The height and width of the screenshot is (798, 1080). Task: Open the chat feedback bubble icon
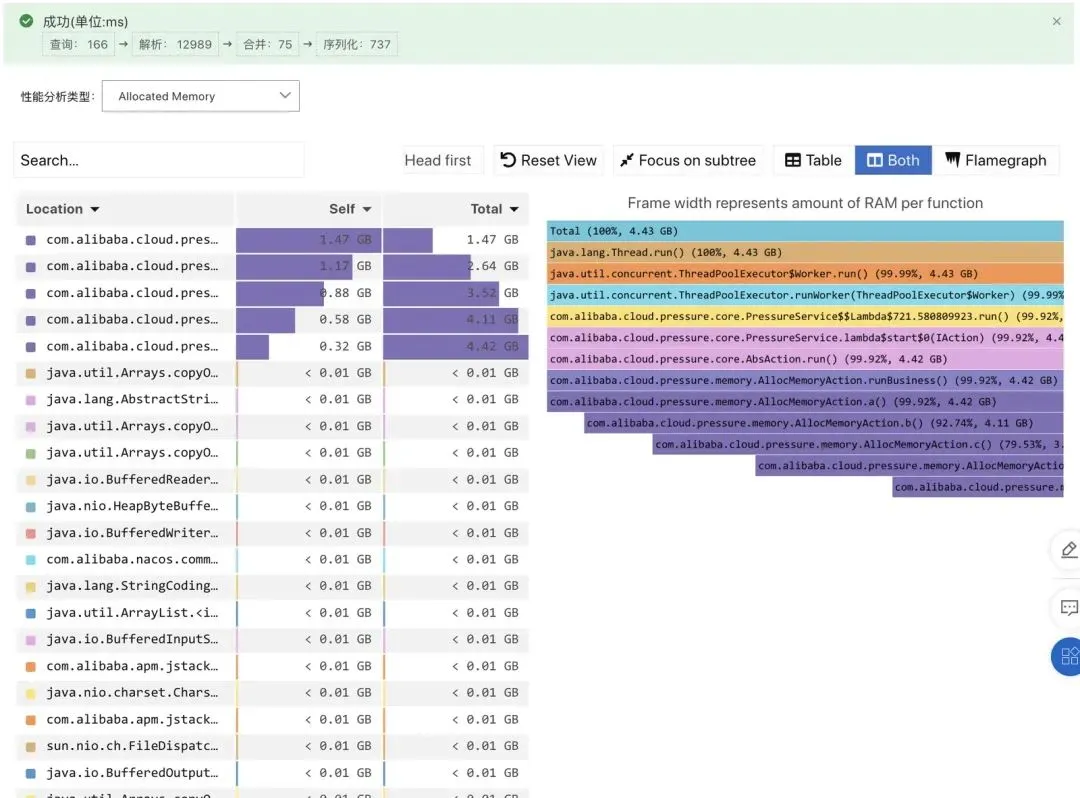tap(1068, 607)
